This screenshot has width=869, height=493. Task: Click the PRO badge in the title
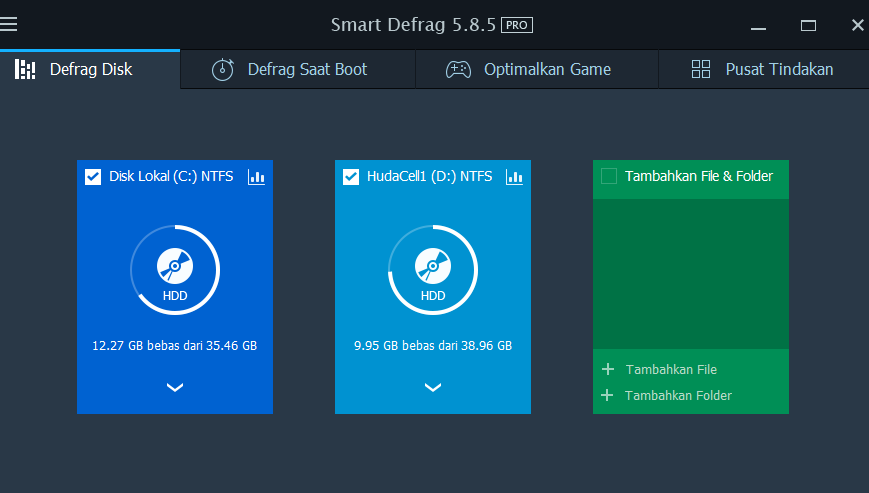coord(517,25)
